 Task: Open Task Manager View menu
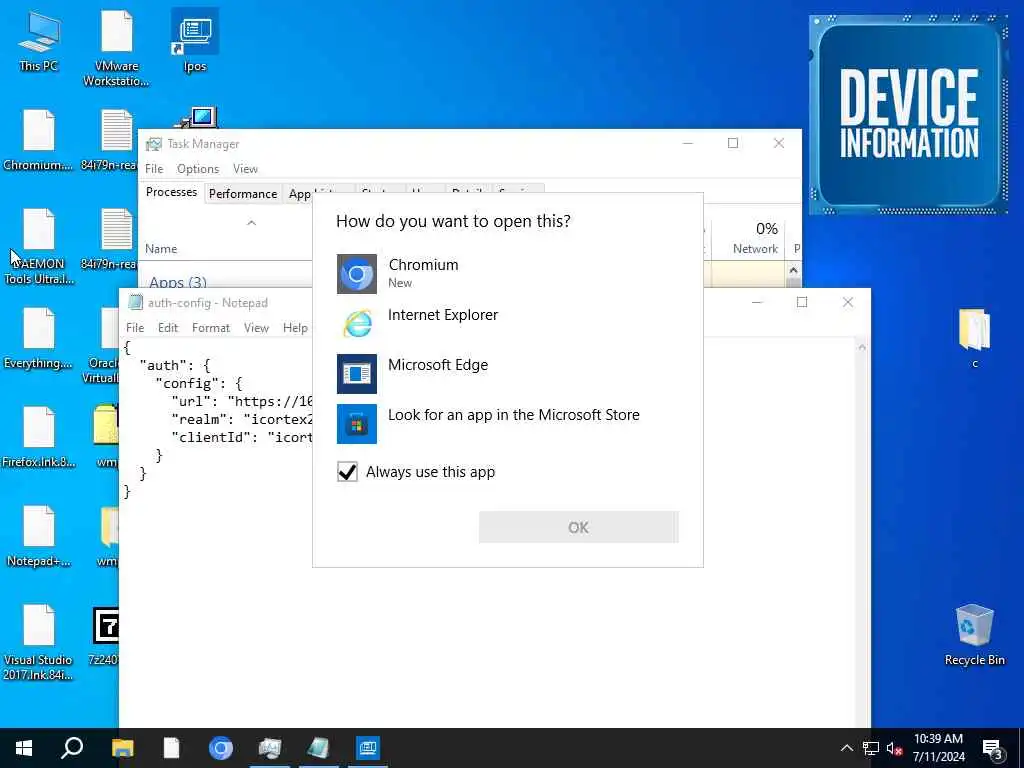(x=246, y=168)
